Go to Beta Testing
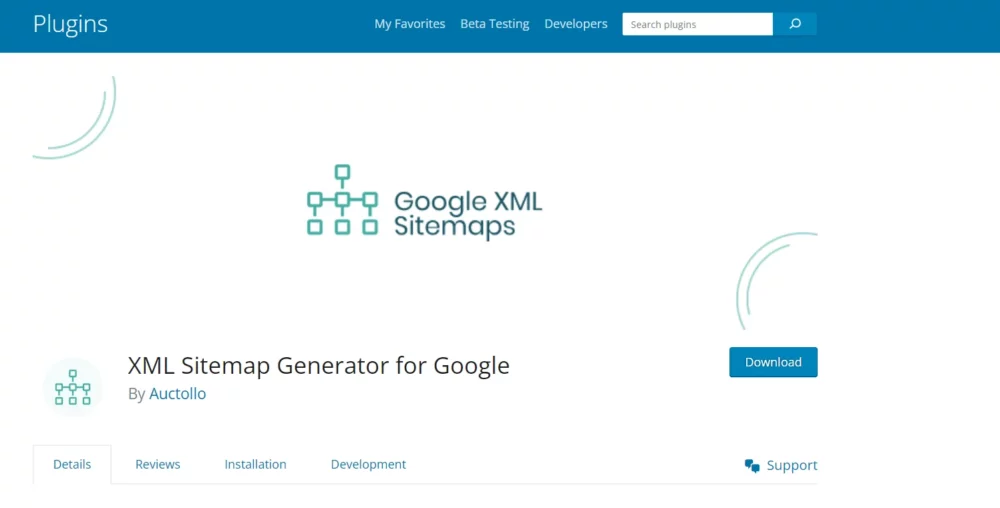Image resolution: width=1000 pixels, height=508 pixels. 495,24
